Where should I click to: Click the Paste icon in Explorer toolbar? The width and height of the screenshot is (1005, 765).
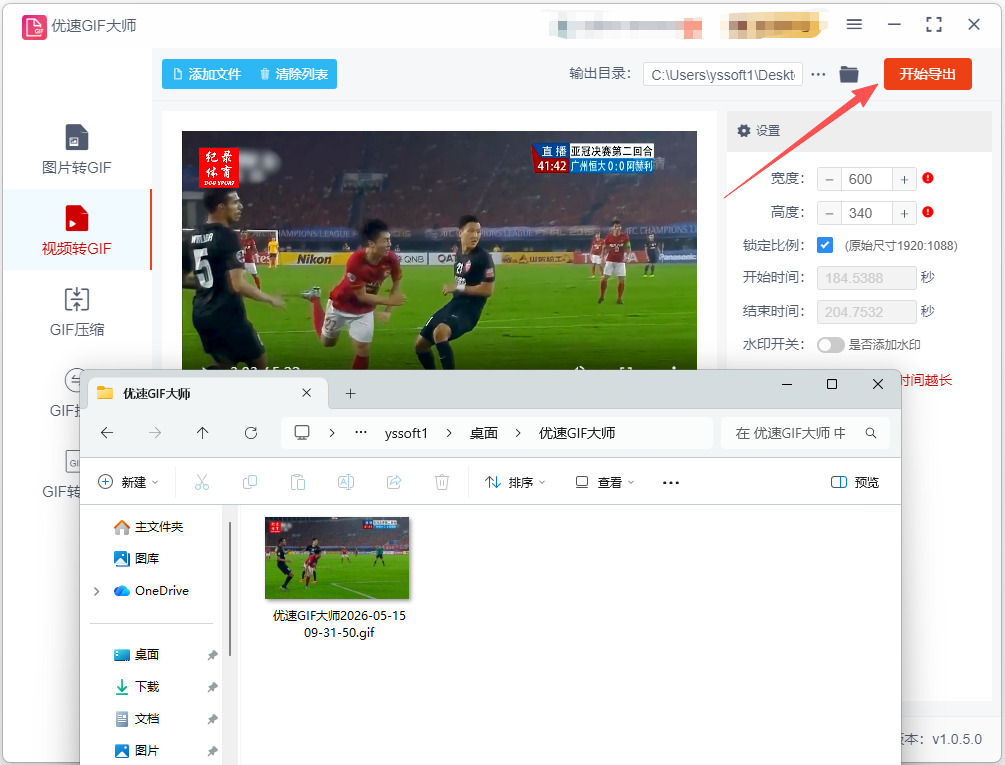(x=298, y=482)
